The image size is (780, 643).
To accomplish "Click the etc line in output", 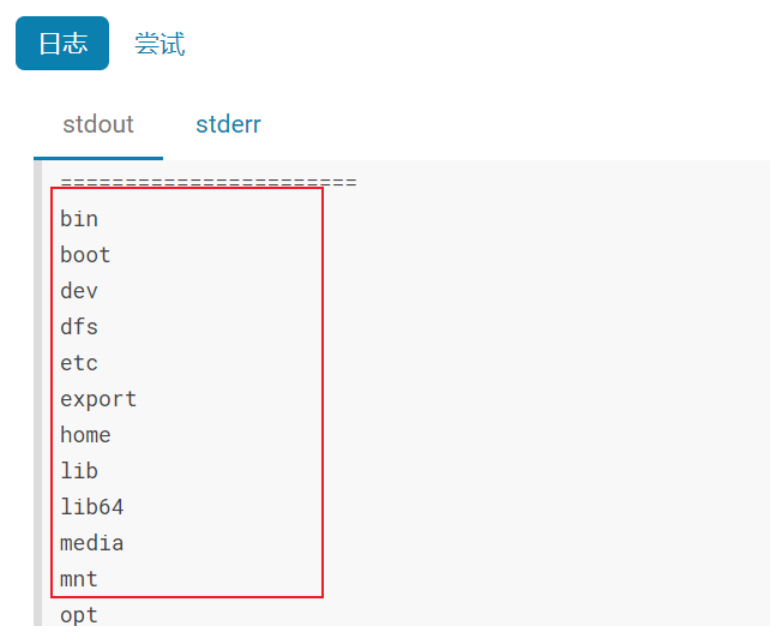I will (79, 363).
